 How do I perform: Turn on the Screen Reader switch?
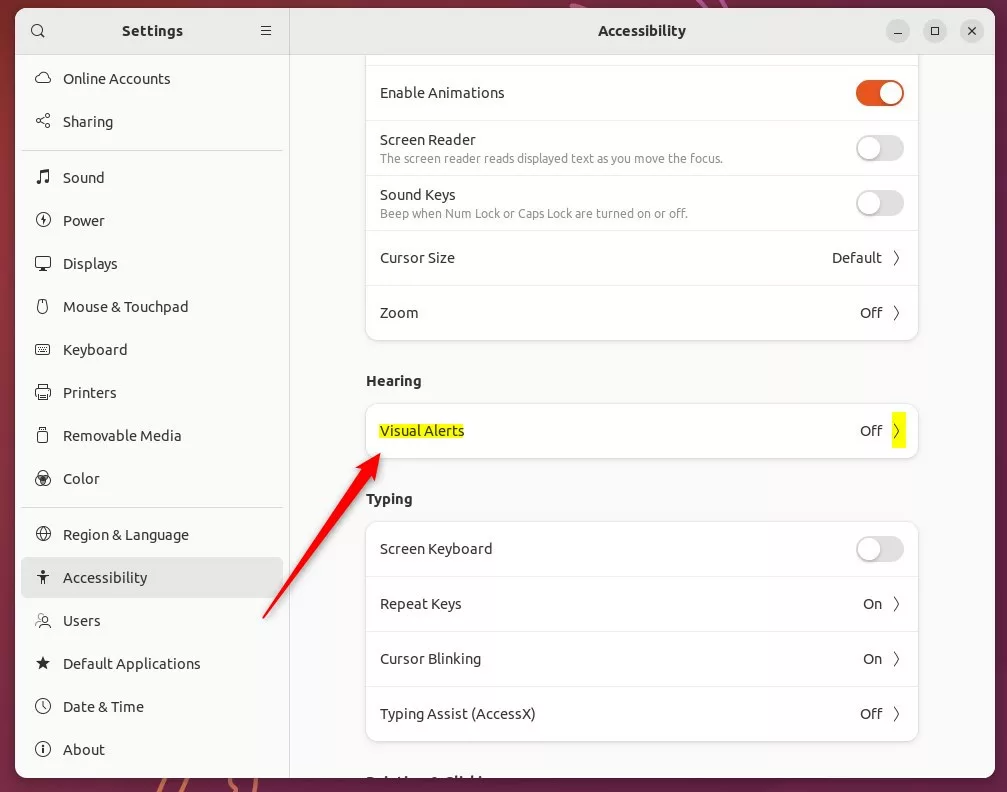[879, 148]
